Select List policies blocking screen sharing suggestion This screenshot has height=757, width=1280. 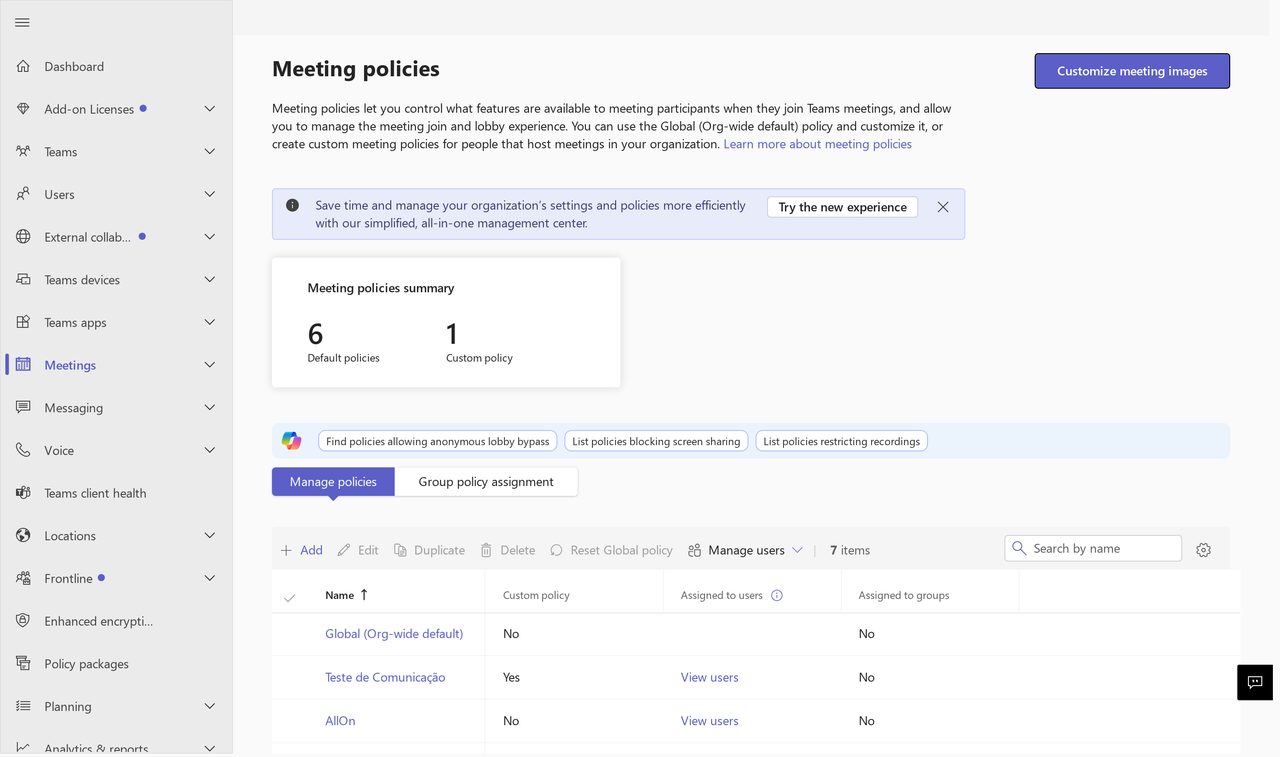coord(656,441)
